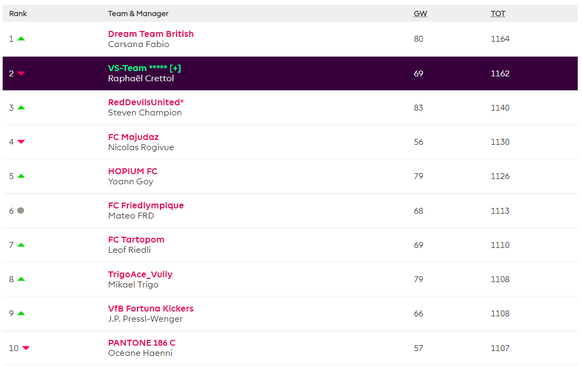Screen dimensions: 582x366
Task: Open VS-Team ***** [+] team link
Action: click(144, 68)
